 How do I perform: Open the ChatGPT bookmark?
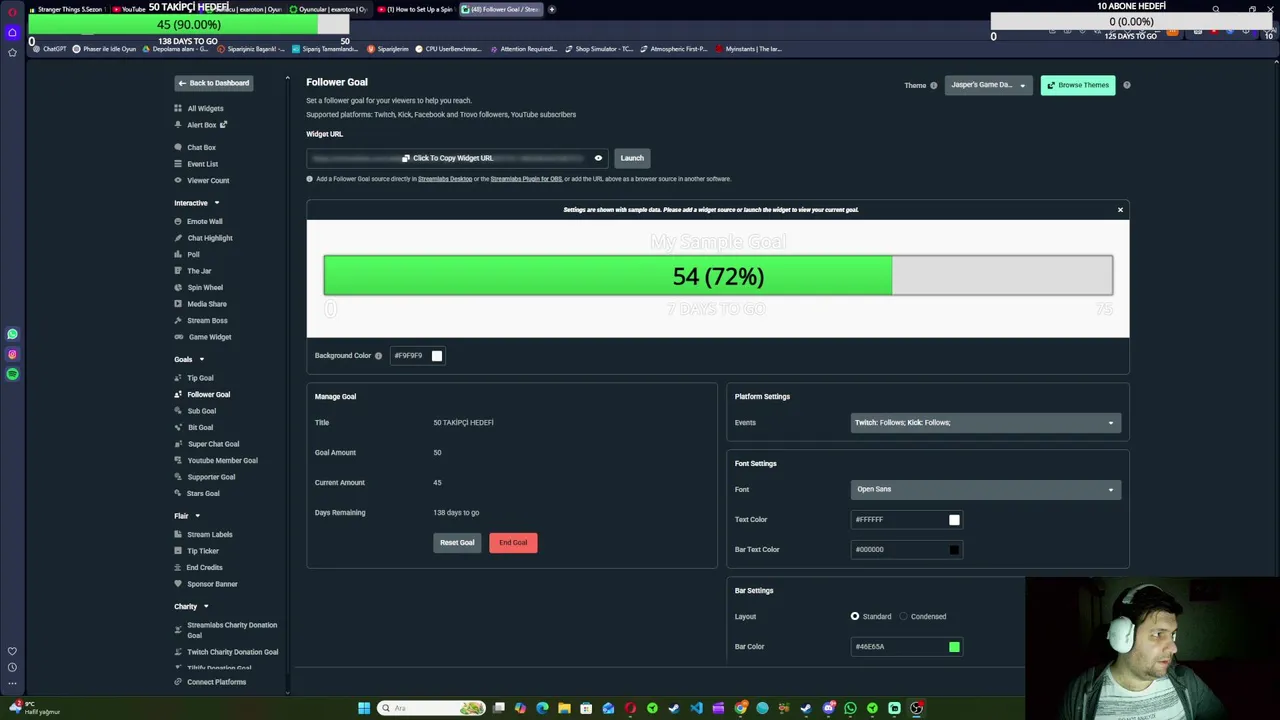(x=49, y=49)
